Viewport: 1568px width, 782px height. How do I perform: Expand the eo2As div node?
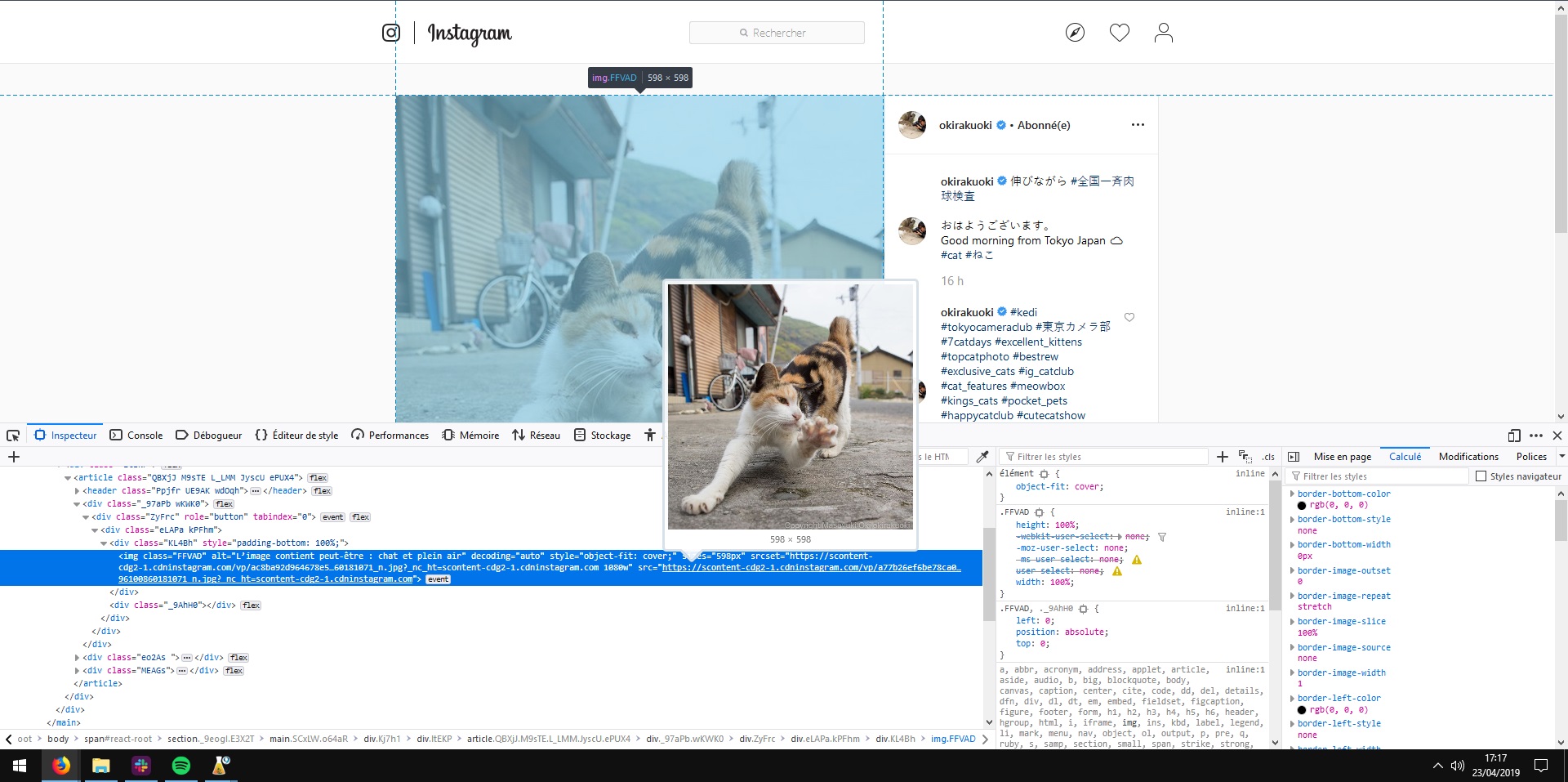point(77,658)
